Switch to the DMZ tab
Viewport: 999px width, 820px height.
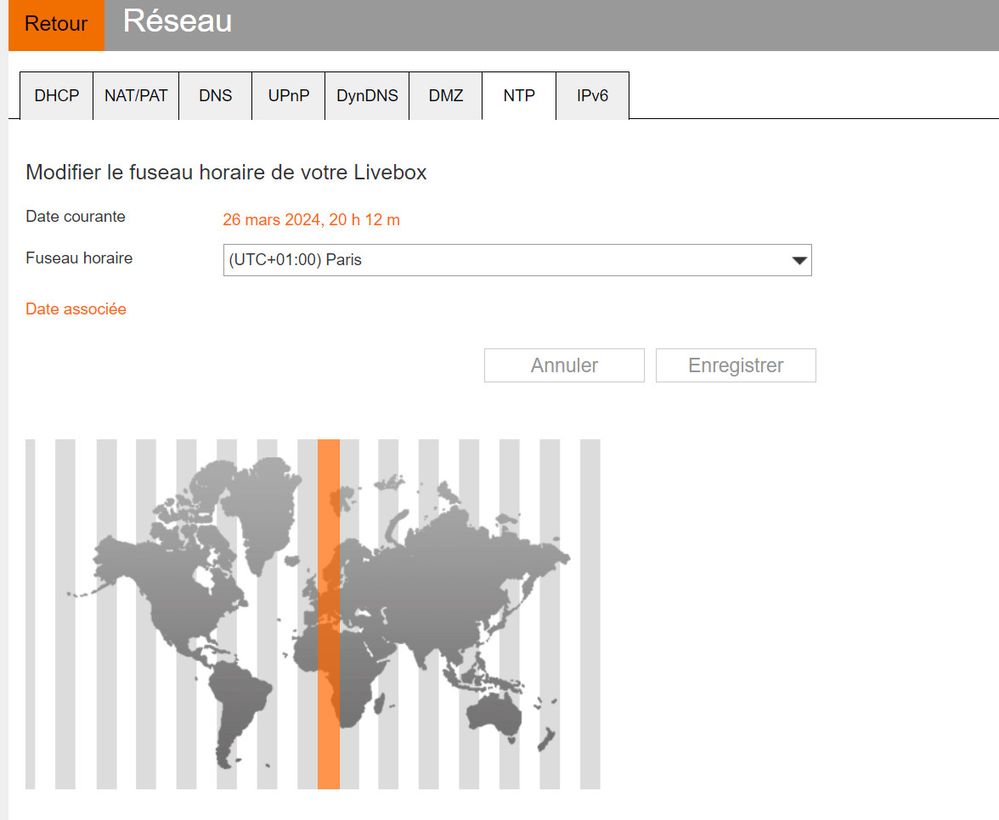(x=446, y=96)
